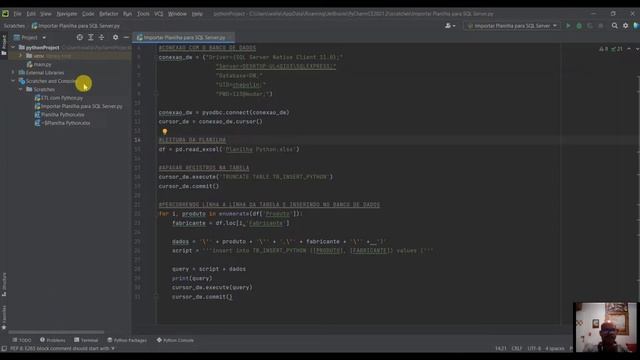
Task: Click the file name breadcrumb in navigation bar
Action: point(76,26)
